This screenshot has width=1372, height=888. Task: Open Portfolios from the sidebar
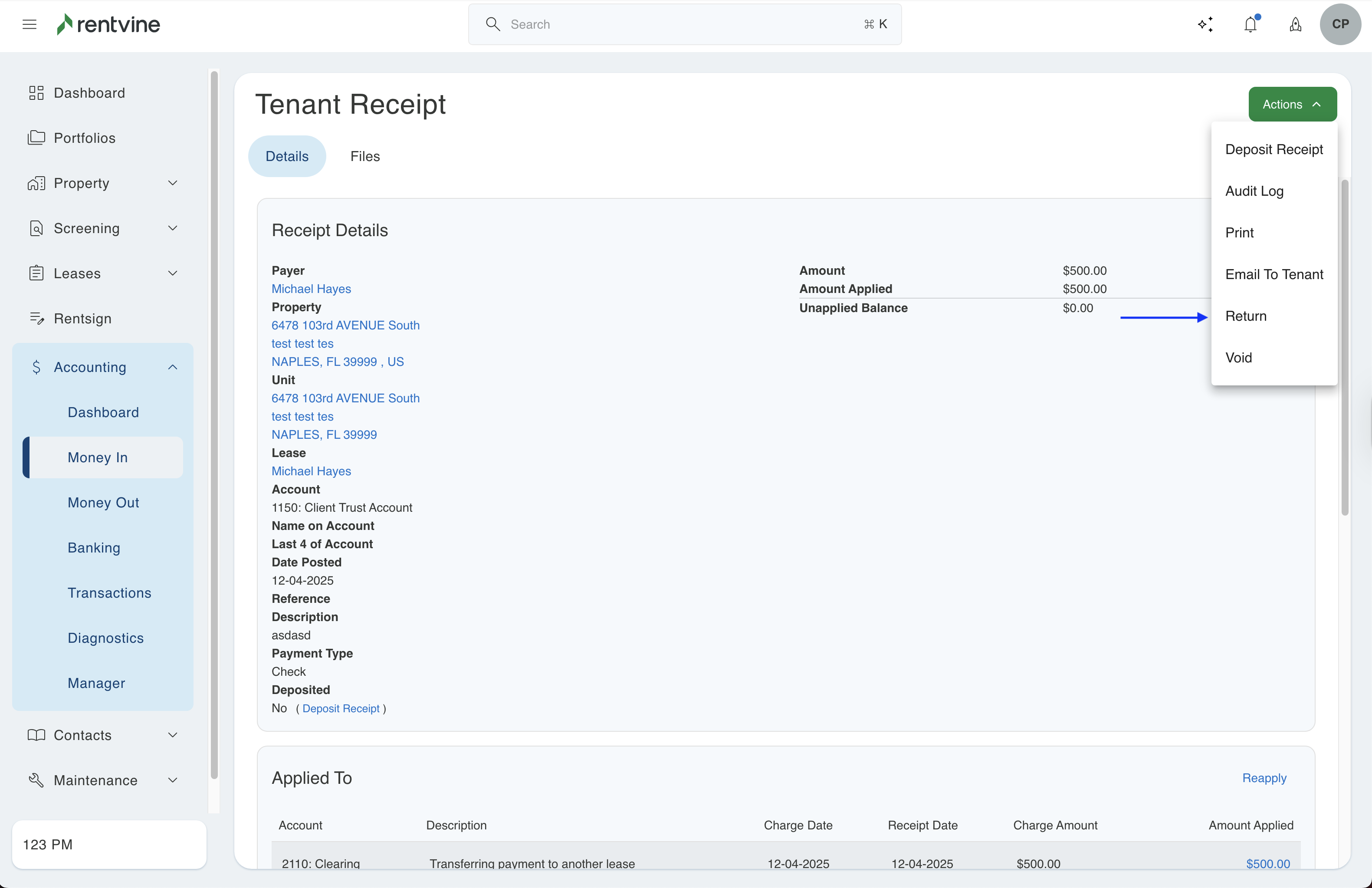coord(84,138)
